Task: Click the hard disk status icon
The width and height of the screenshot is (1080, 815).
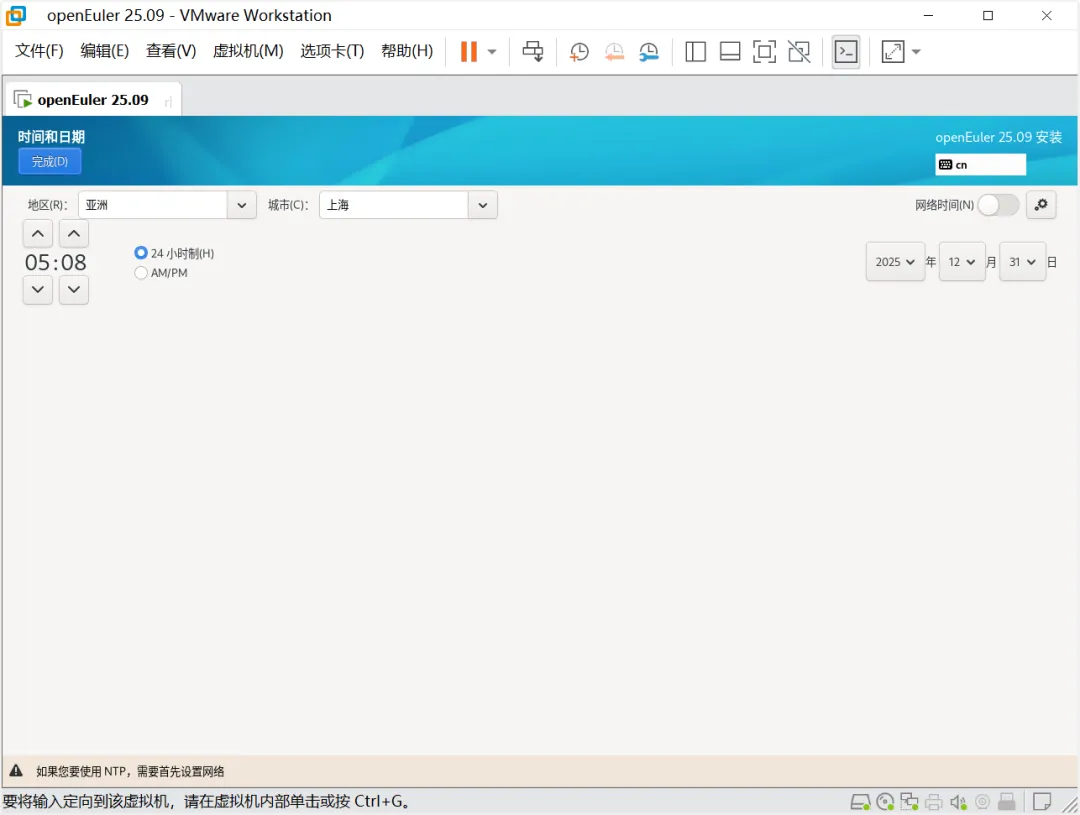Action: 860,802
